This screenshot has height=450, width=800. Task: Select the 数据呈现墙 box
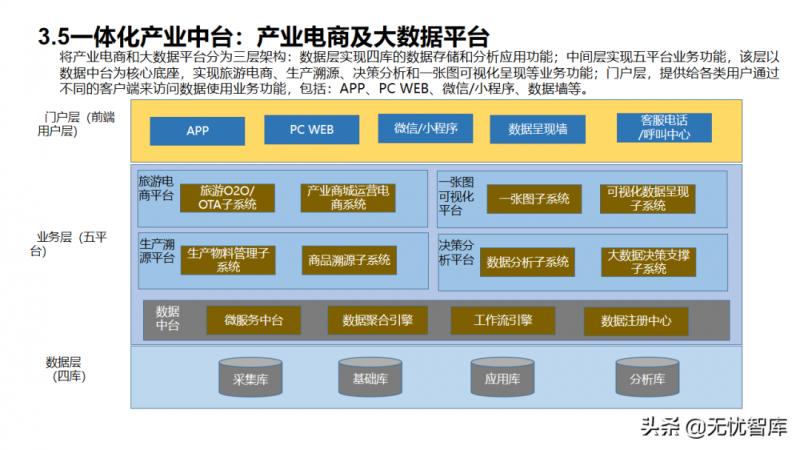pos(537,130)
